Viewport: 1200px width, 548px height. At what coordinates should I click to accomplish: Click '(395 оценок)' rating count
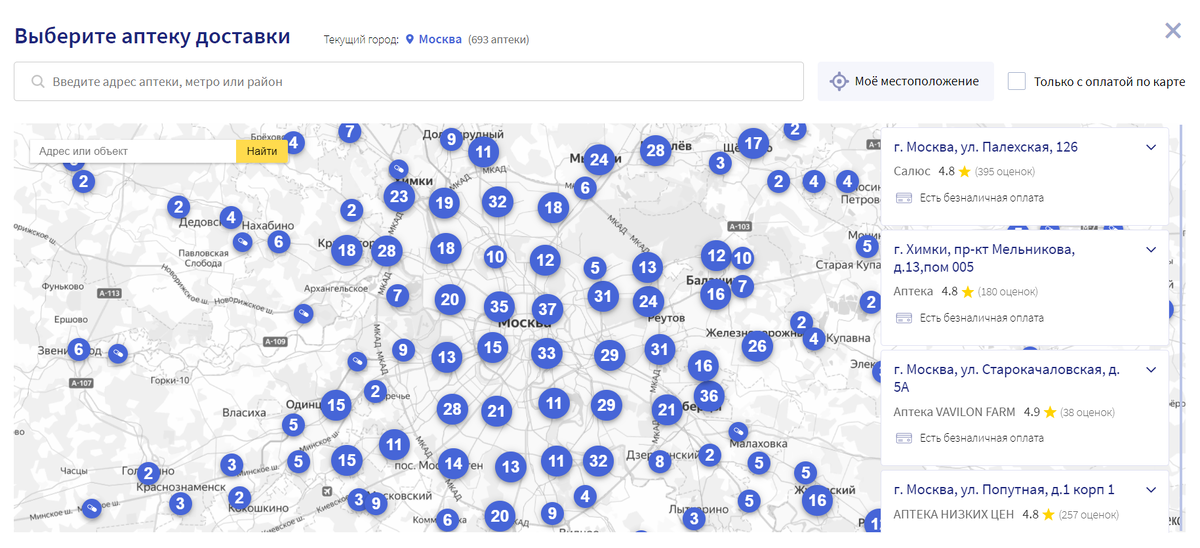coord(1007,172)
